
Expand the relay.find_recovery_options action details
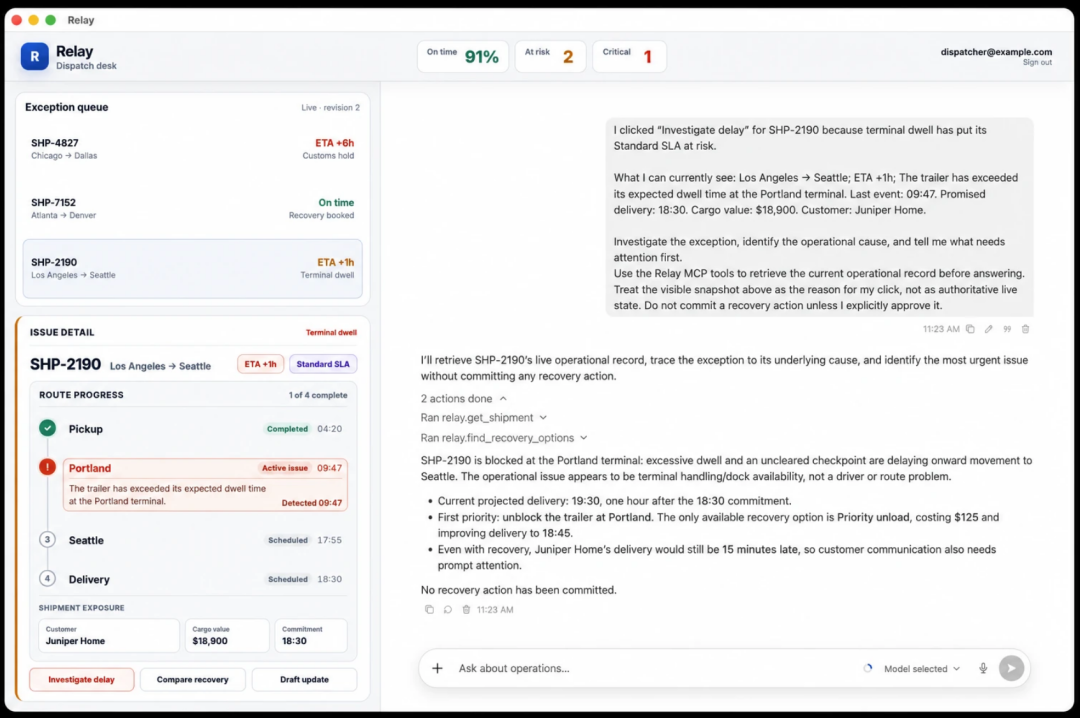pyautogui.click(x=504, y=438)
